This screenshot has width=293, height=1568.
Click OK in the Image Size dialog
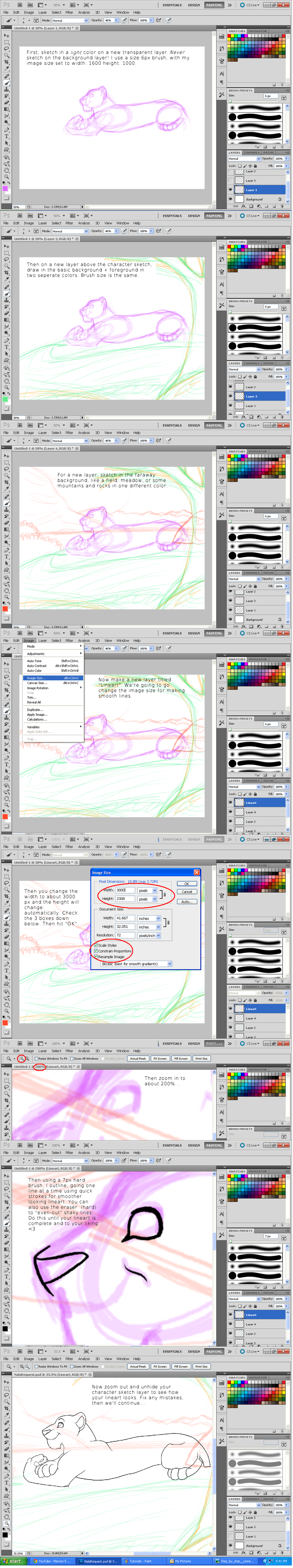click(x=187, y=884)
